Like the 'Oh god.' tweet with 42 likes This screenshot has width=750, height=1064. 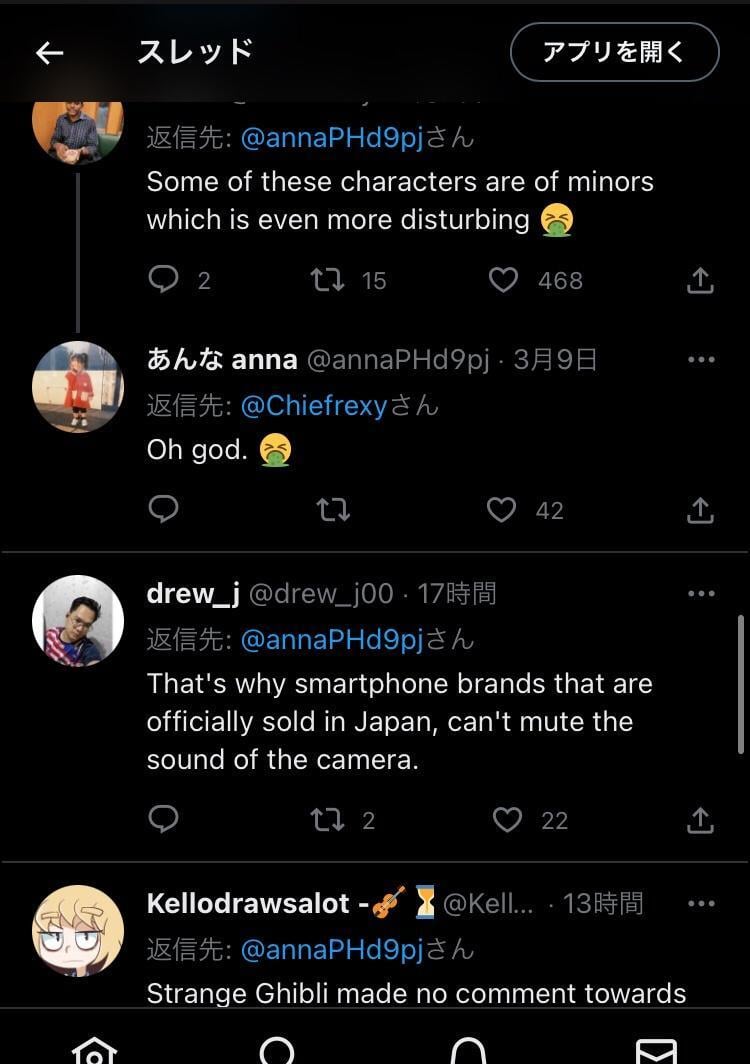[x=503, y=510]
